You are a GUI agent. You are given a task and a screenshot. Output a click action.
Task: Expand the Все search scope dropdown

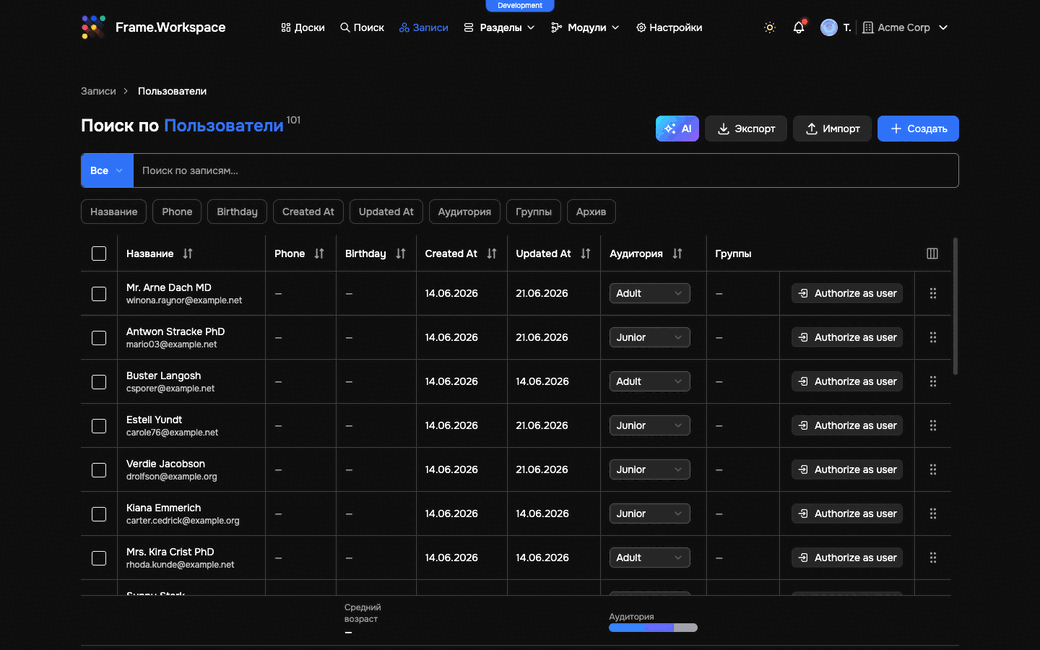[107, 170]
